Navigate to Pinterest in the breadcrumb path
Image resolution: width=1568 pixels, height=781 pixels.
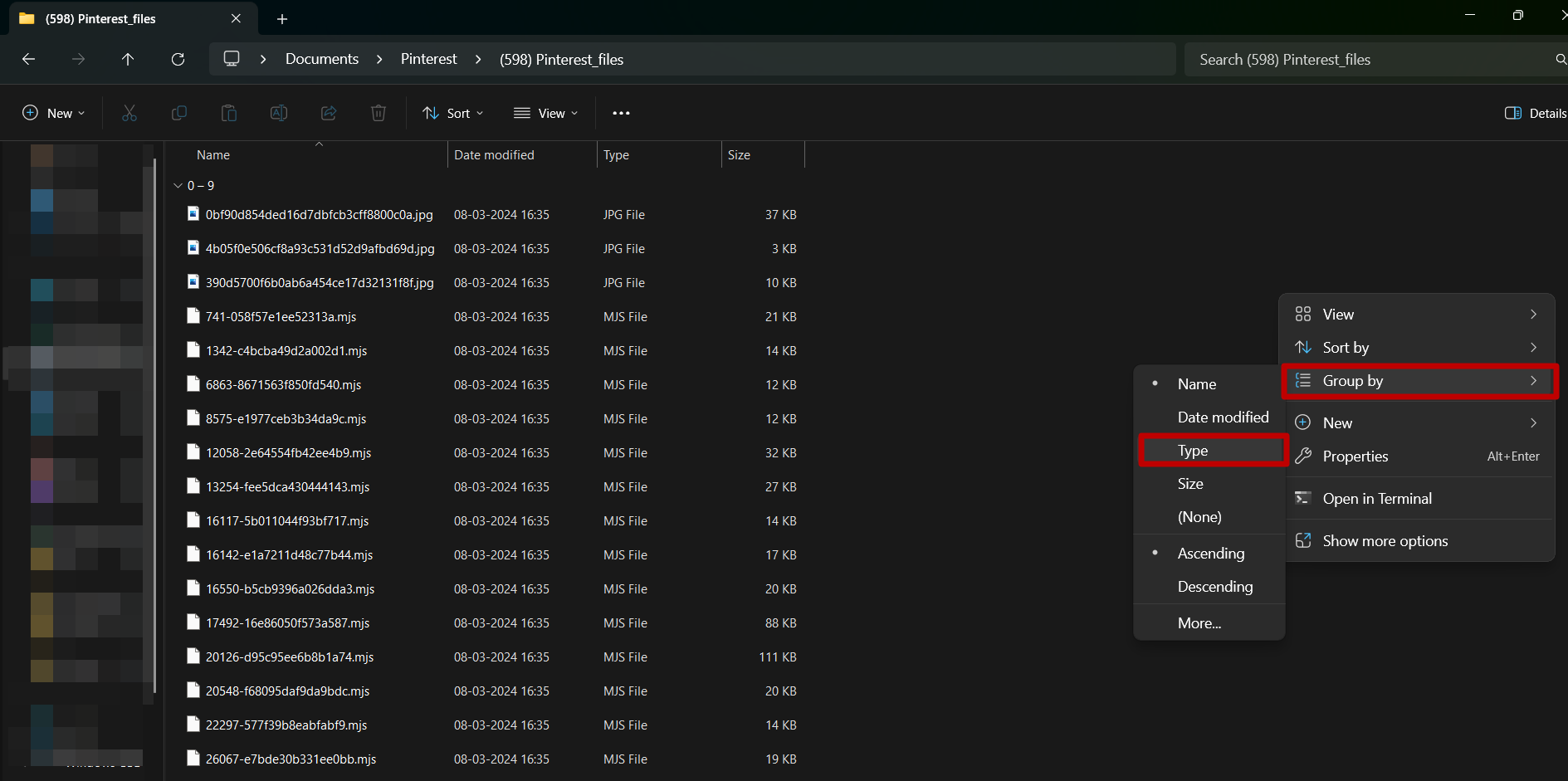pos(428,59)
